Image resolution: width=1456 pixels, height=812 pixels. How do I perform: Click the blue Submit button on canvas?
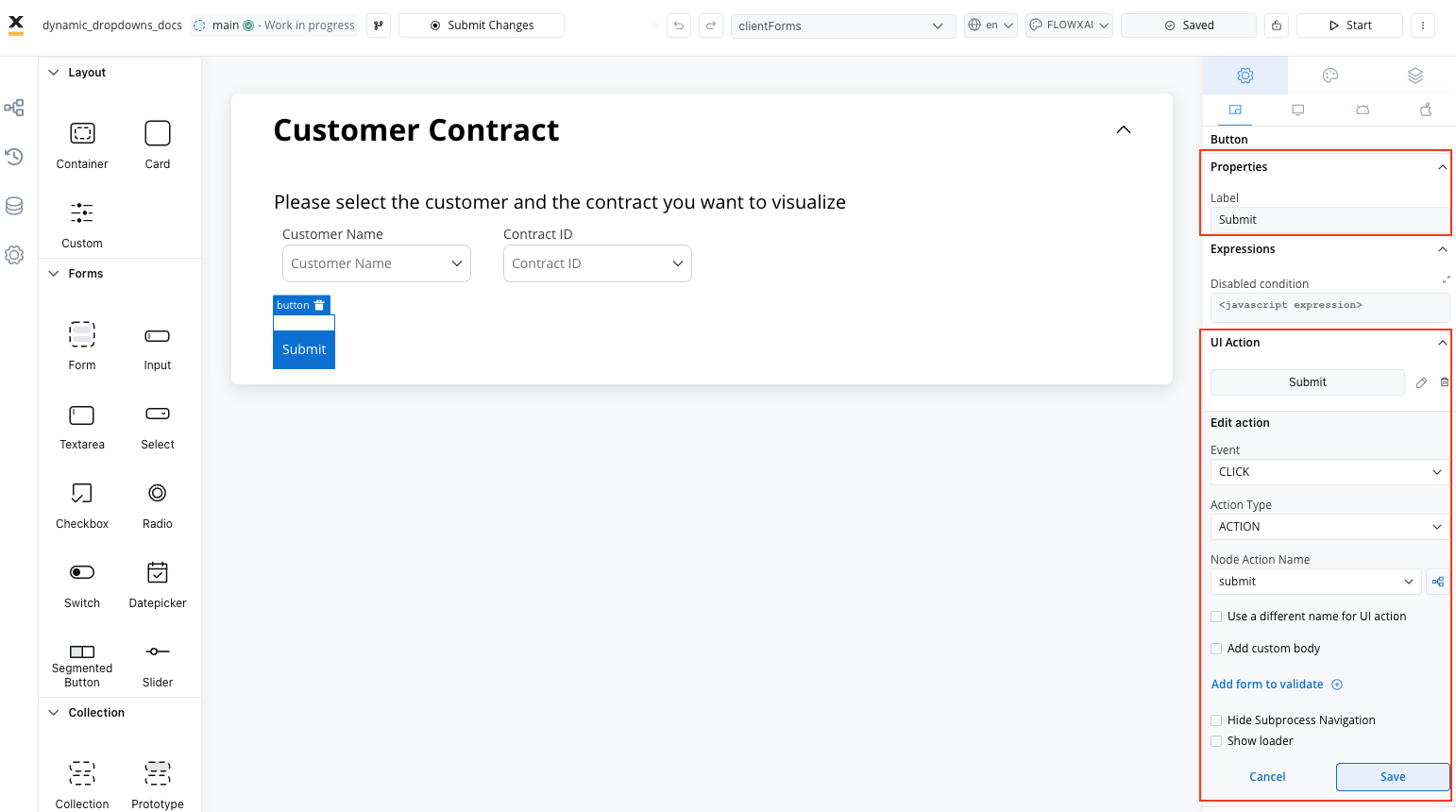pos(304,349)
